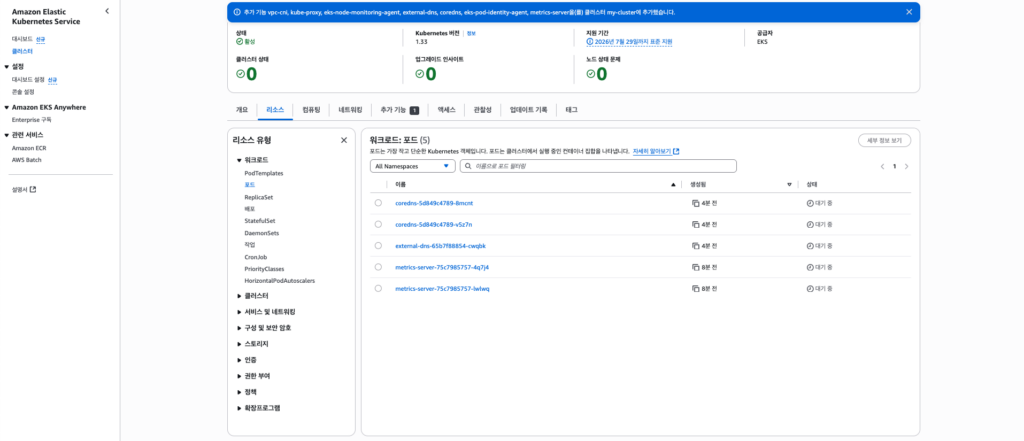Image resolution: width=1024 pixels, height=441 pixels.
Task: Select the radio button for external-dns-65b7f88854-cwqbk
Action: (x=378, y=245)
